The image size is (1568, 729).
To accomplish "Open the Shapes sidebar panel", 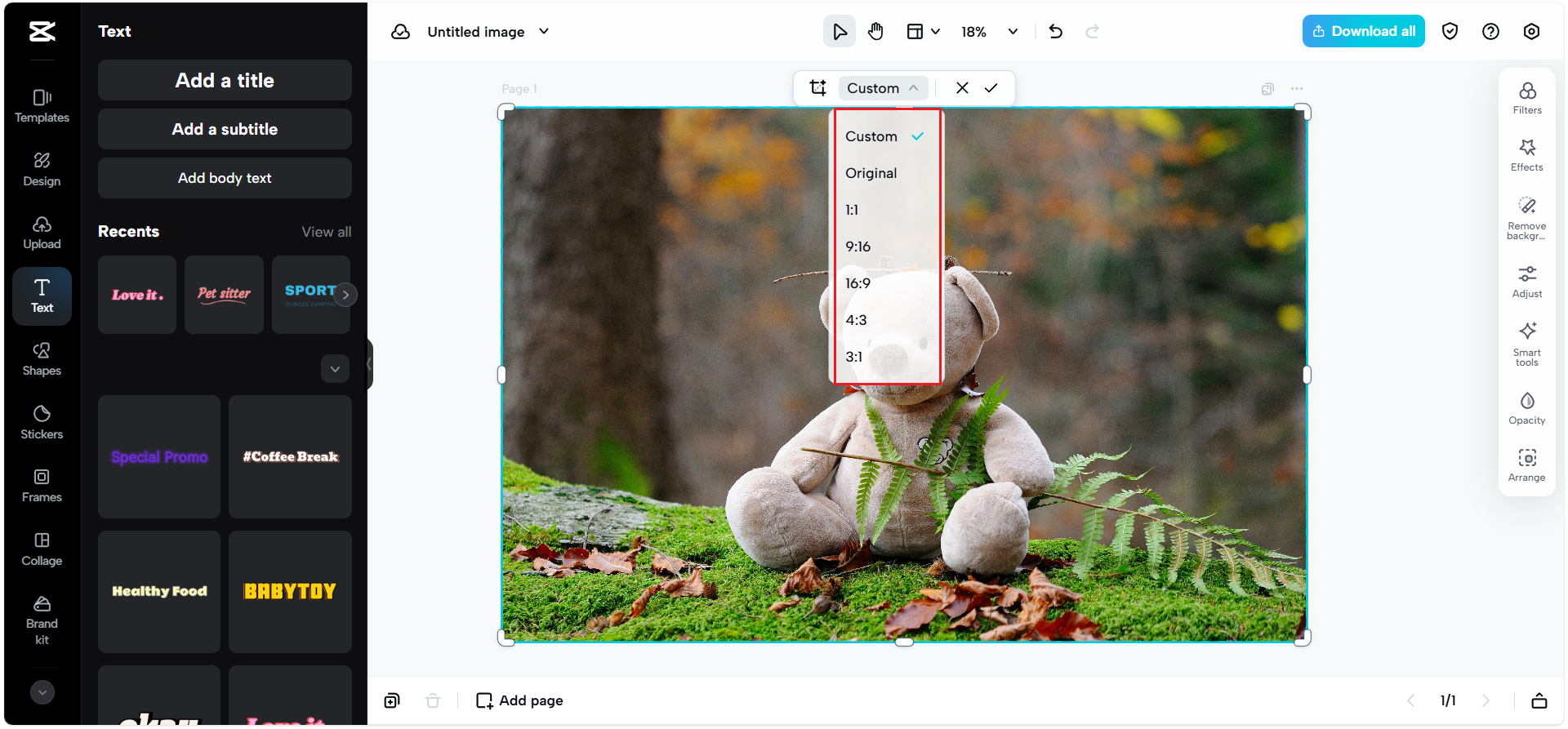I will tap(42, 359).
